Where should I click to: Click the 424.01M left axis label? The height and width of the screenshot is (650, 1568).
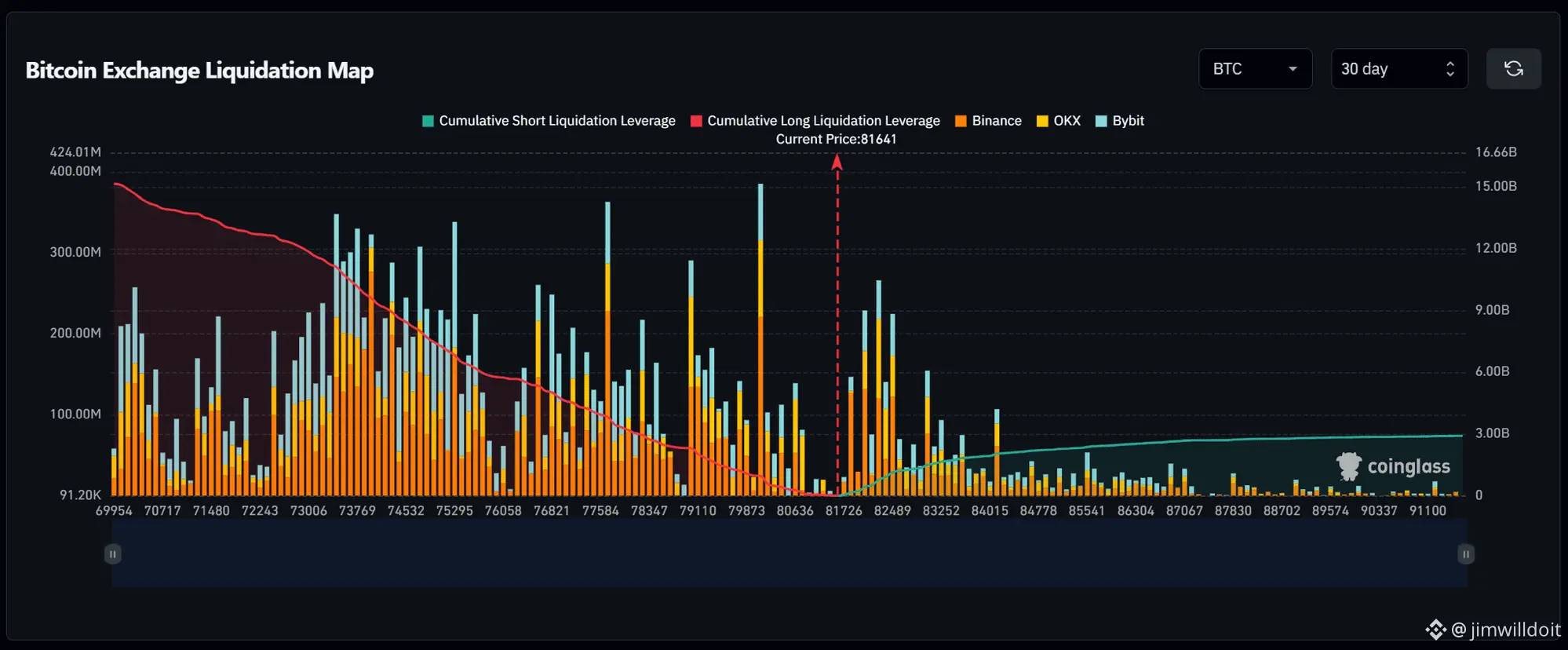click(75, 152)
